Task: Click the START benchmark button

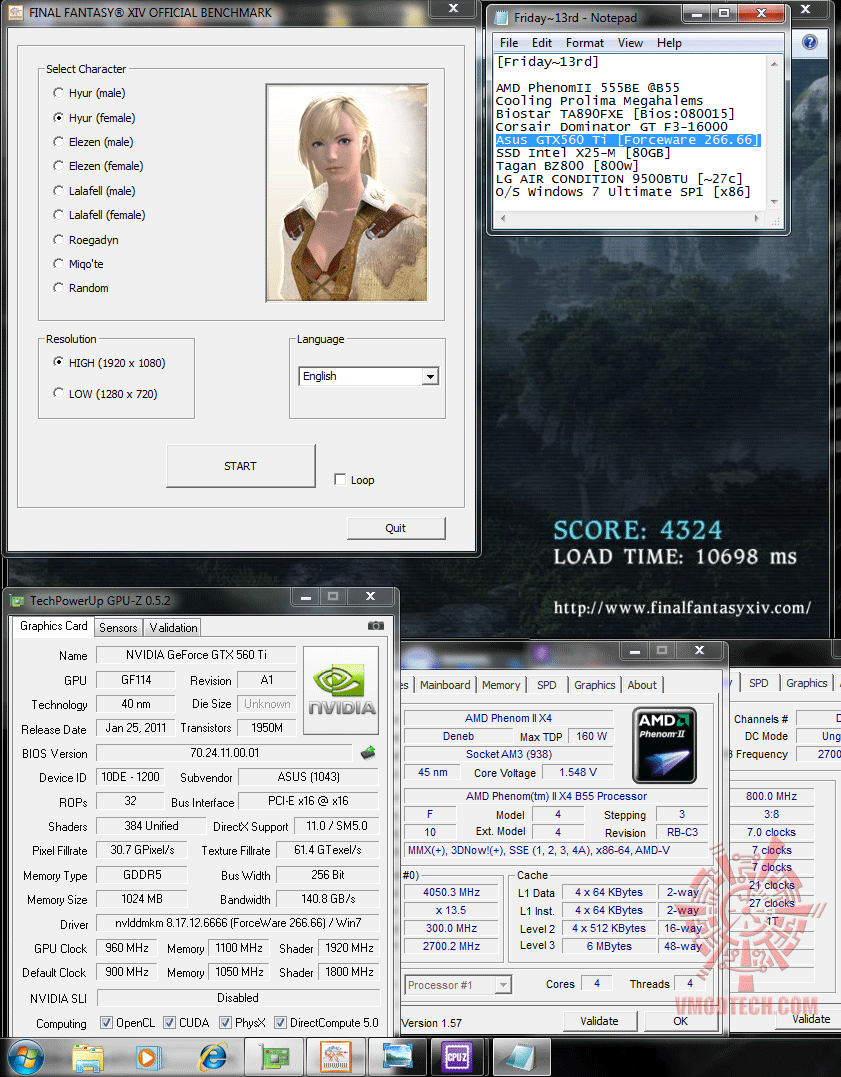Action: coord(240,466)
